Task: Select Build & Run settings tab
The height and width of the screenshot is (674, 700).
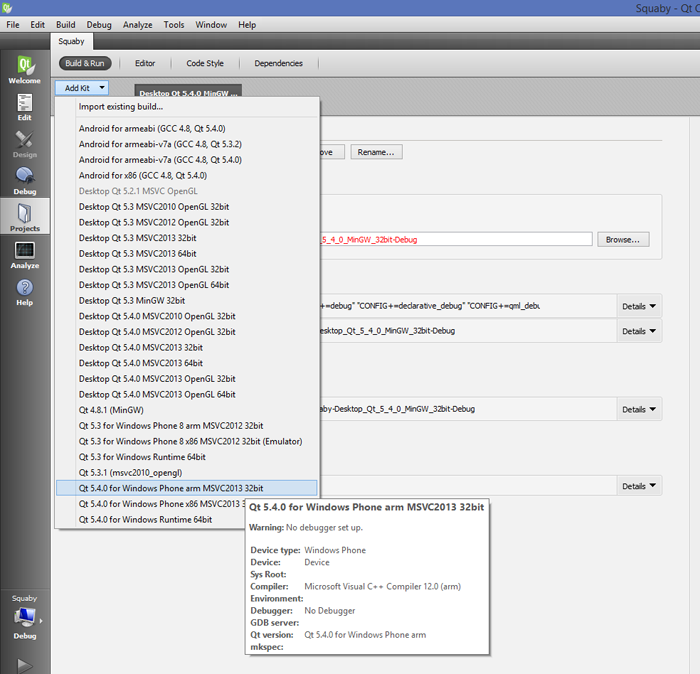Action: point(85,63)
